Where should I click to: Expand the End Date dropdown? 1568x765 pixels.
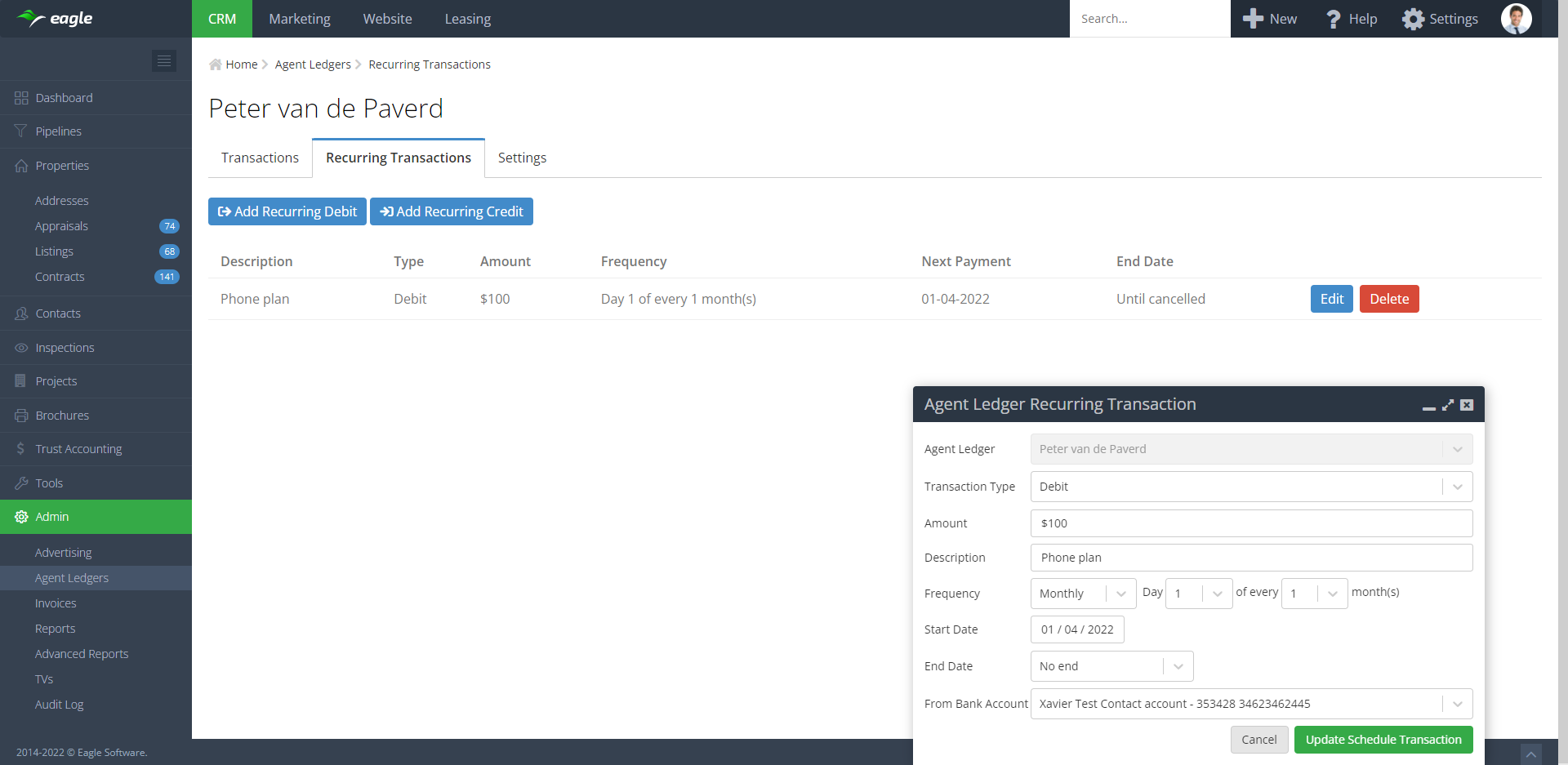(1178, 666)
